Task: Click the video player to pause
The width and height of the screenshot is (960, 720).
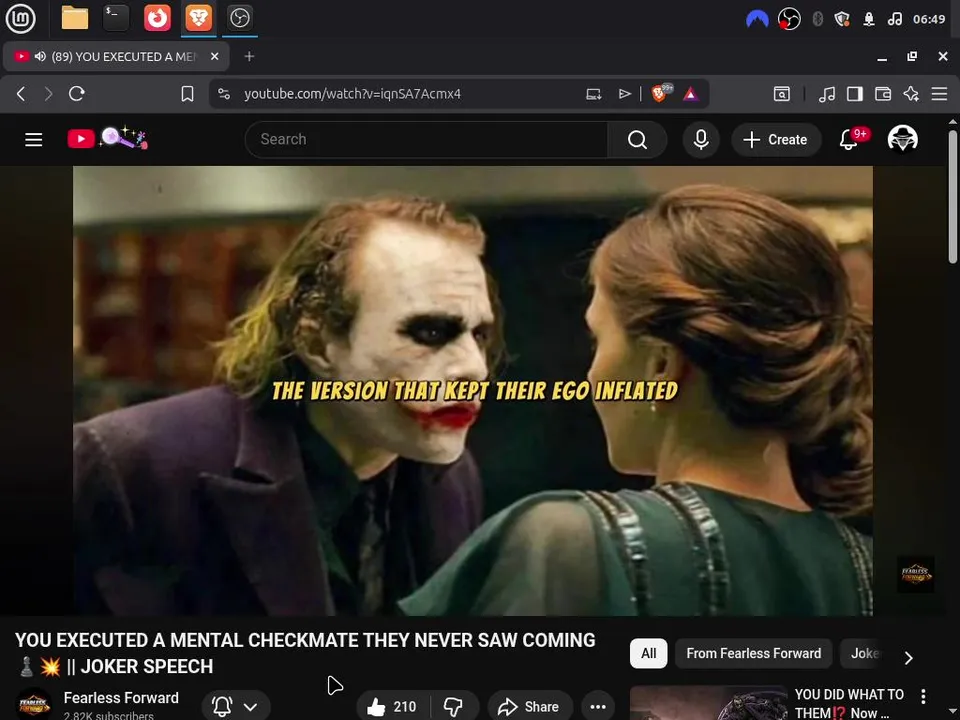Action: pyautogui.click(x=473, y=391)
